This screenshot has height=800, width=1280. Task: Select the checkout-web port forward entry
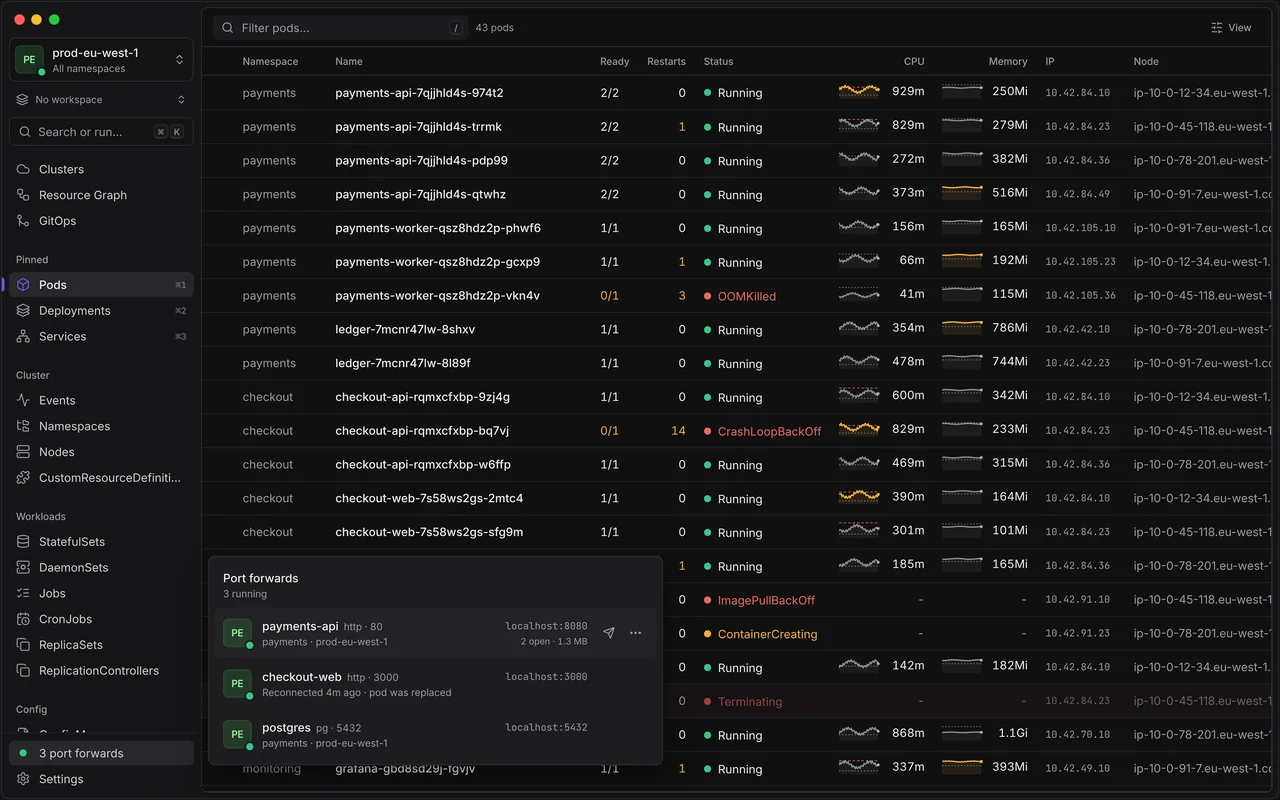(435, 684)
